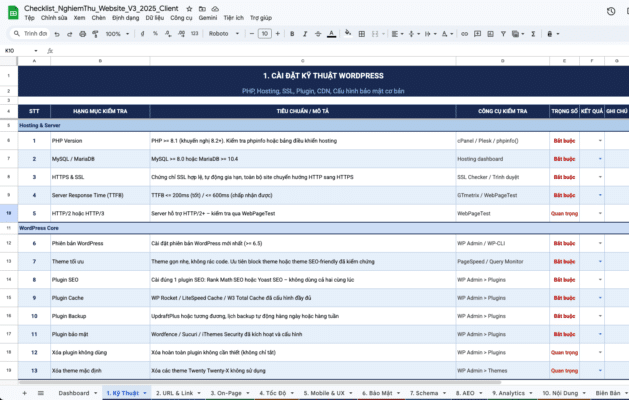
Task: Star the document with star icon
Action: (189, 8)
